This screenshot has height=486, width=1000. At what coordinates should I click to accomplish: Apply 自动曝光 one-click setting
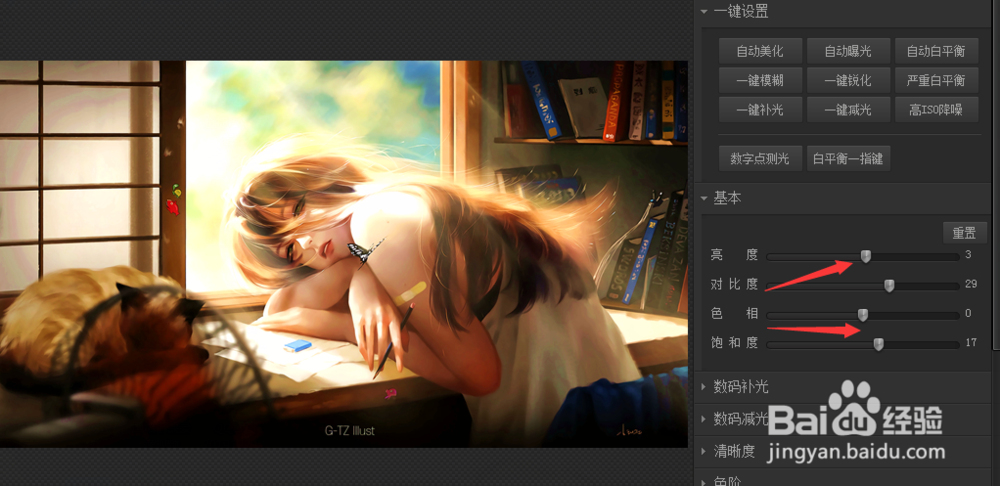pyautogui.click(x=848, y=51)
